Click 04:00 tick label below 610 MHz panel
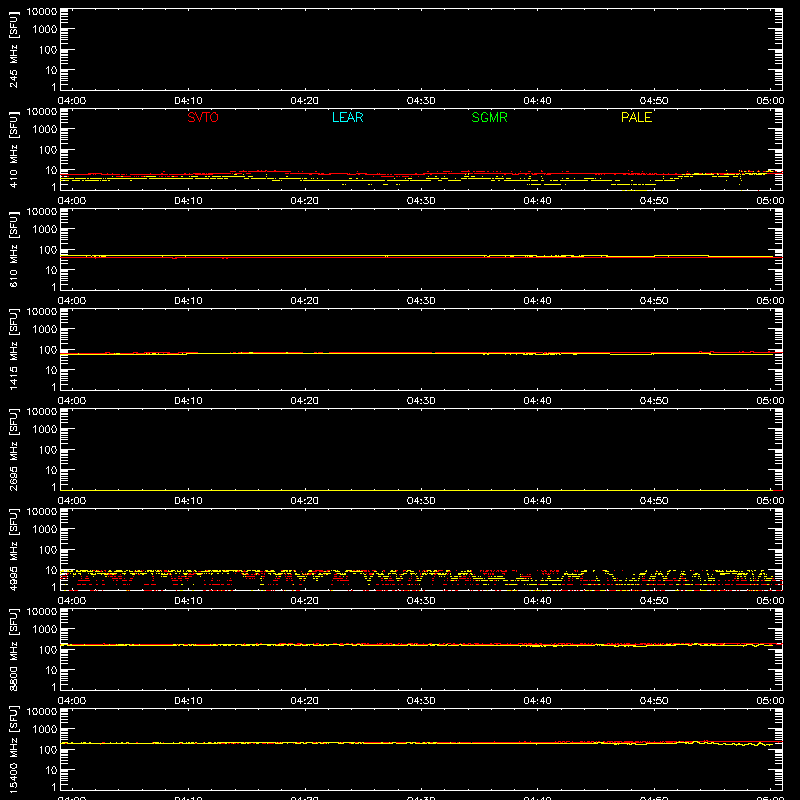Image resolution: width=800 pixels, height=800 pixels. (72, 301)
